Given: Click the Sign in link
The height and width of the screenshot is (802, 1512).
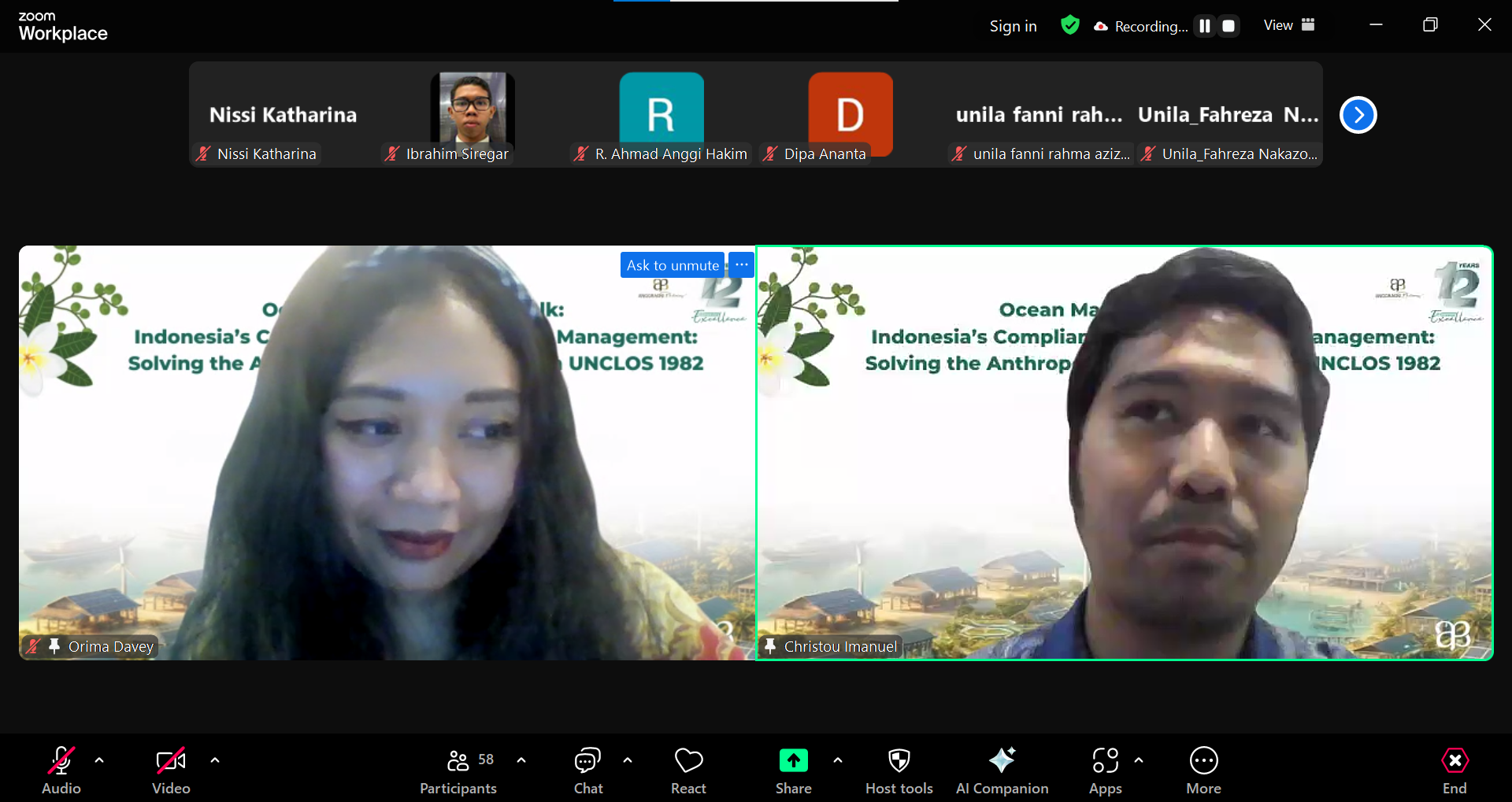Looking at the screenshot, I should coord(1013,26).
